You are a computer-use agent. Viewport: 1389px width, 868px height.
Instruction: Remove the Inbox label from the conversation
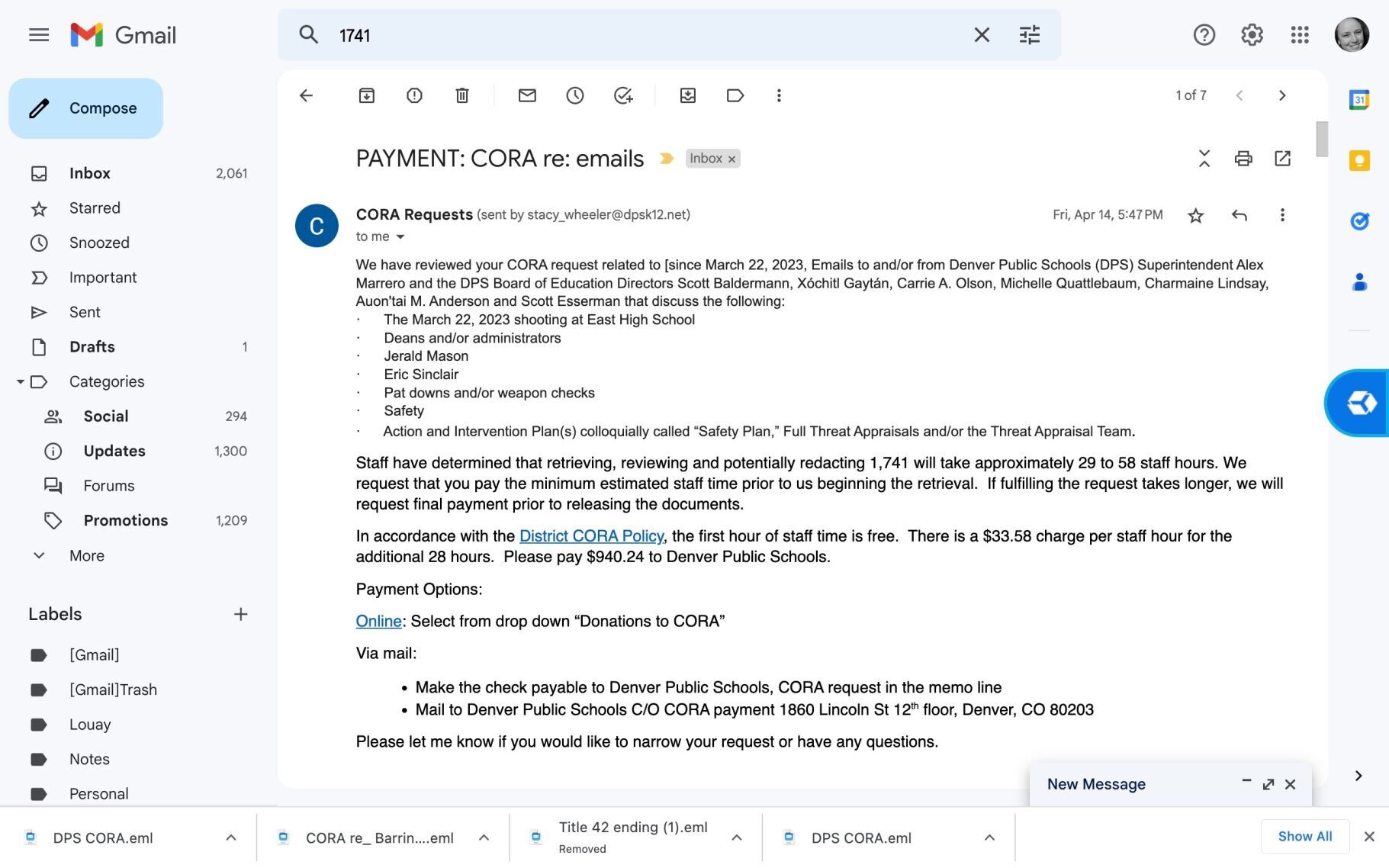[x=731, y=159]
